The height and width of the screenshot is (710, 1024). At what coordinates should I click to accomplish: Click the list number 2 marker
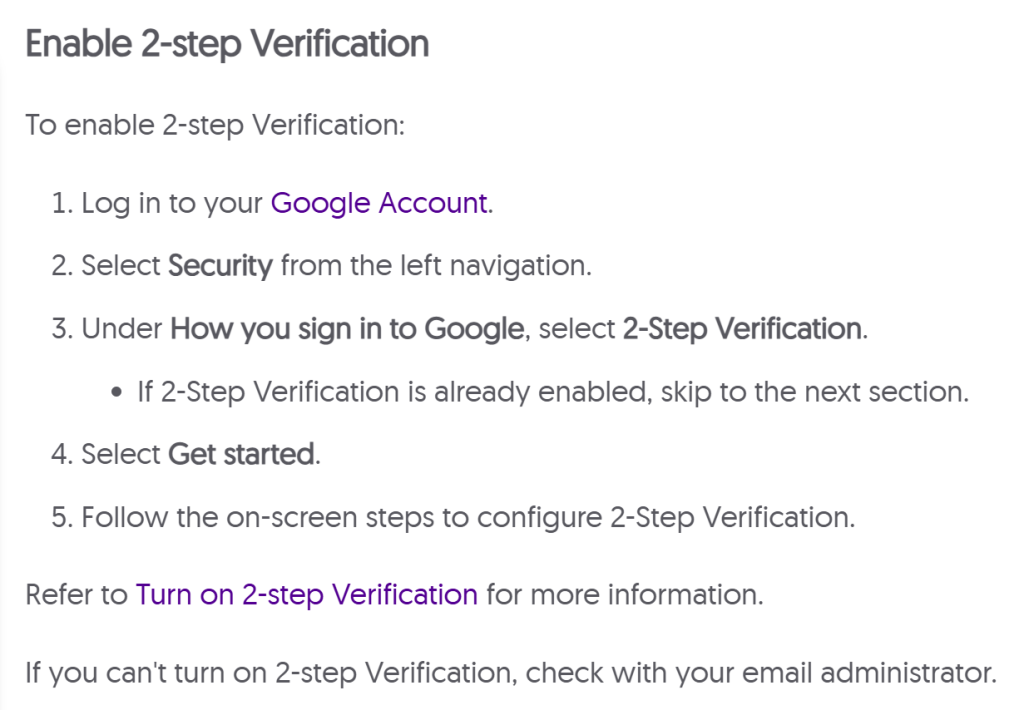60,266
